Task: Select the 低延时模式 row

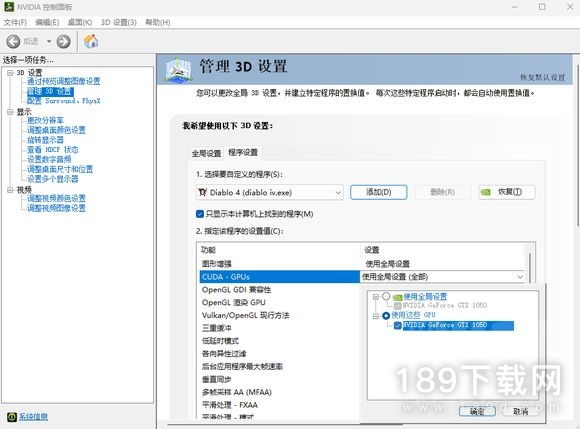Action: (x=280, y=341)
